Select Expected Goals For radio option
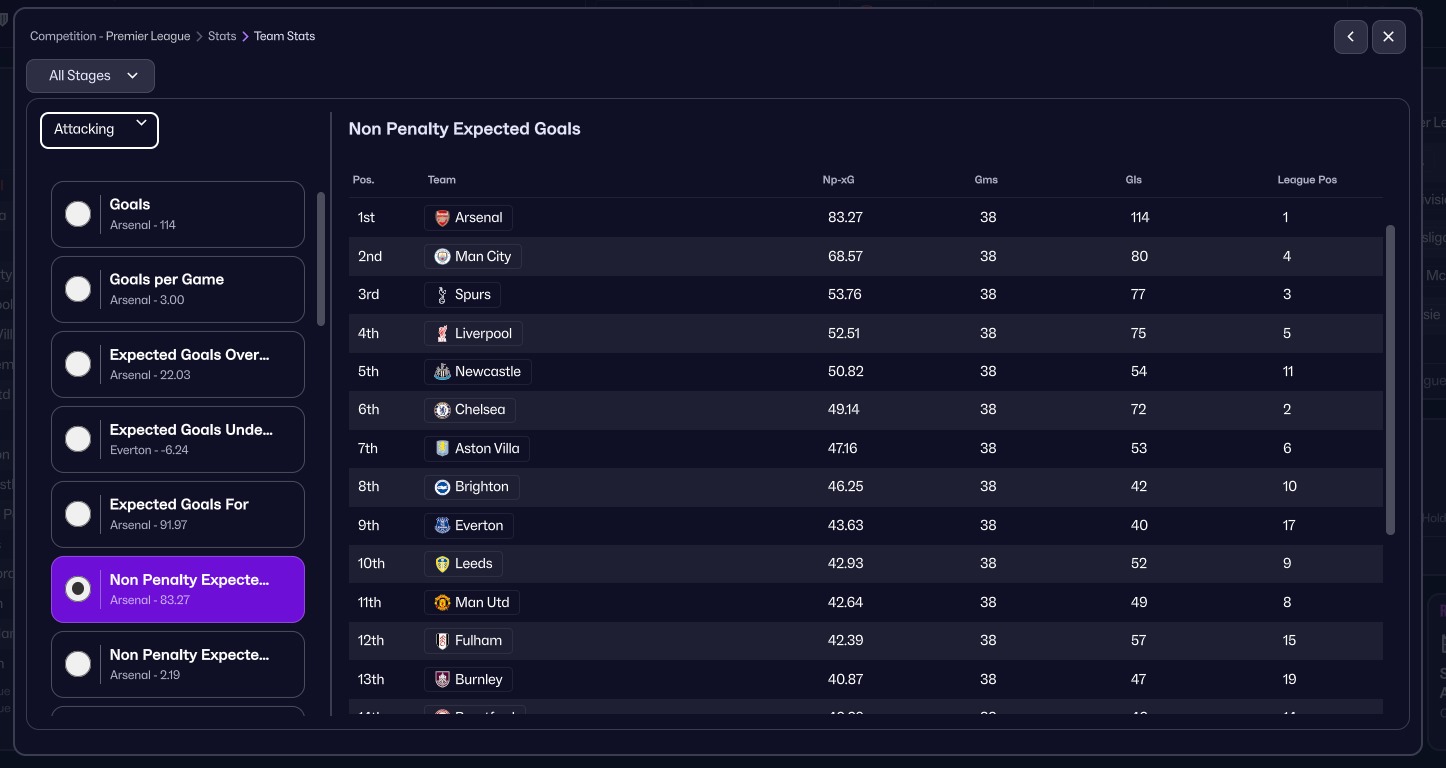The height and width of the screenshot is (768, 1446). point(78,514)
